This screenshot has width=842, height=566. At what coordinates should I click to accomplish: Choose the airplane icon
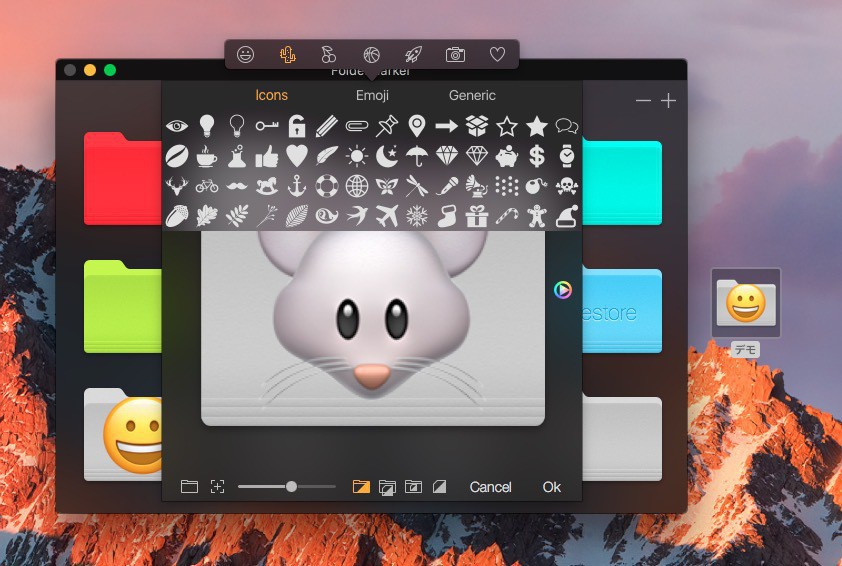point(387,216)
